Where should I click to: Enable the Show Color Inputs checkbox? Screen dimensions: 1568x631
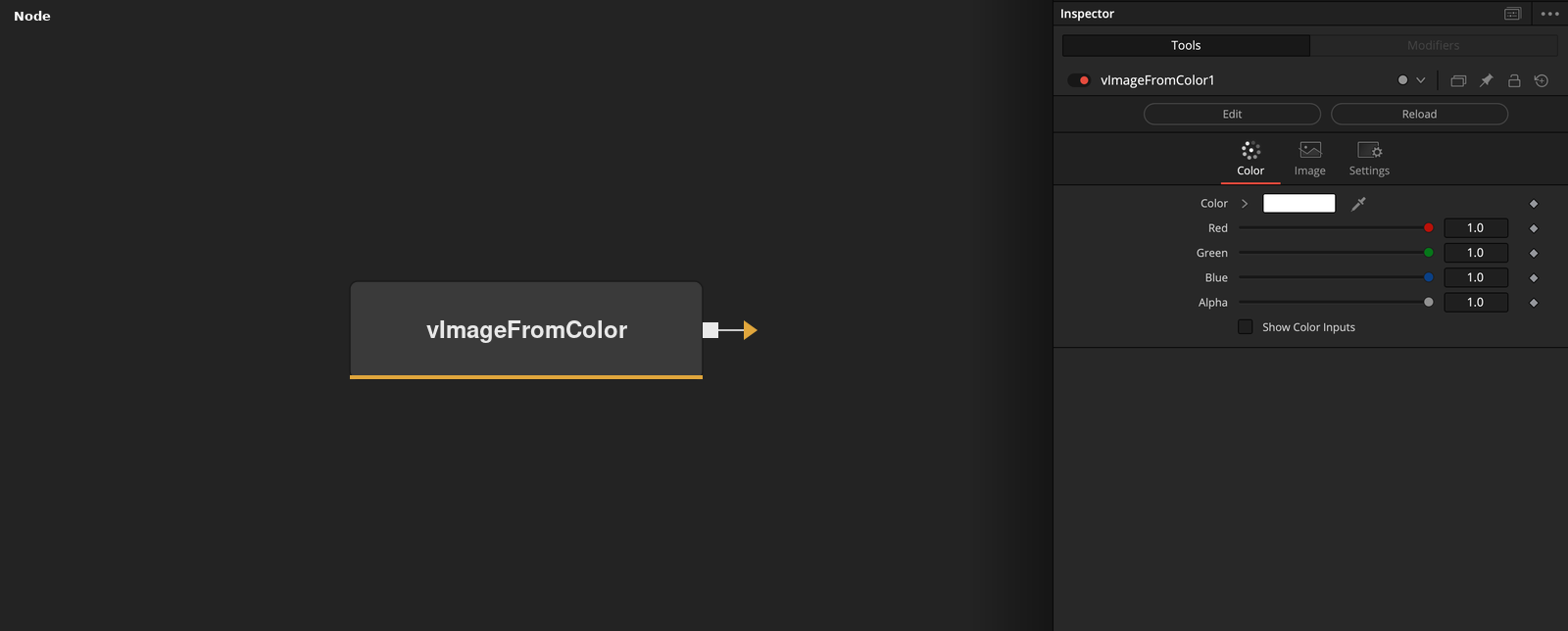coord(1246,327)
